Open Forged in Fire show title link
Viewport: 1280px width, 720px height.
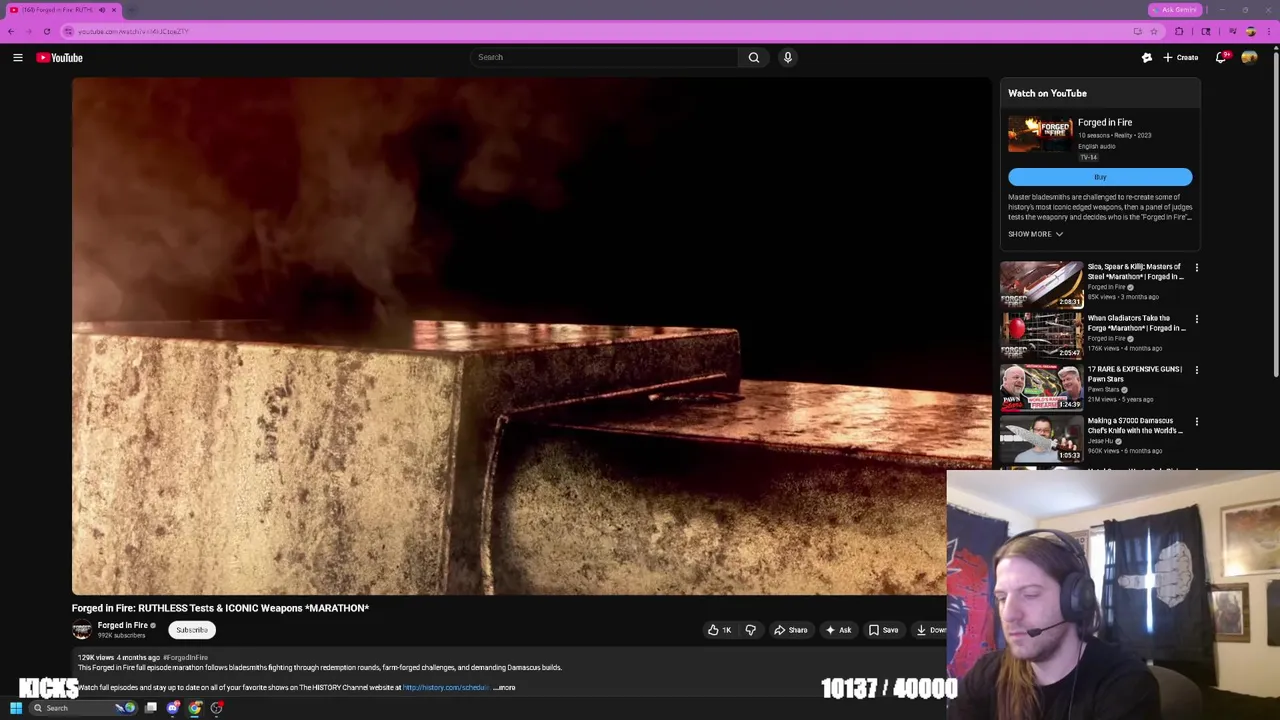(x=1105, y=122)
